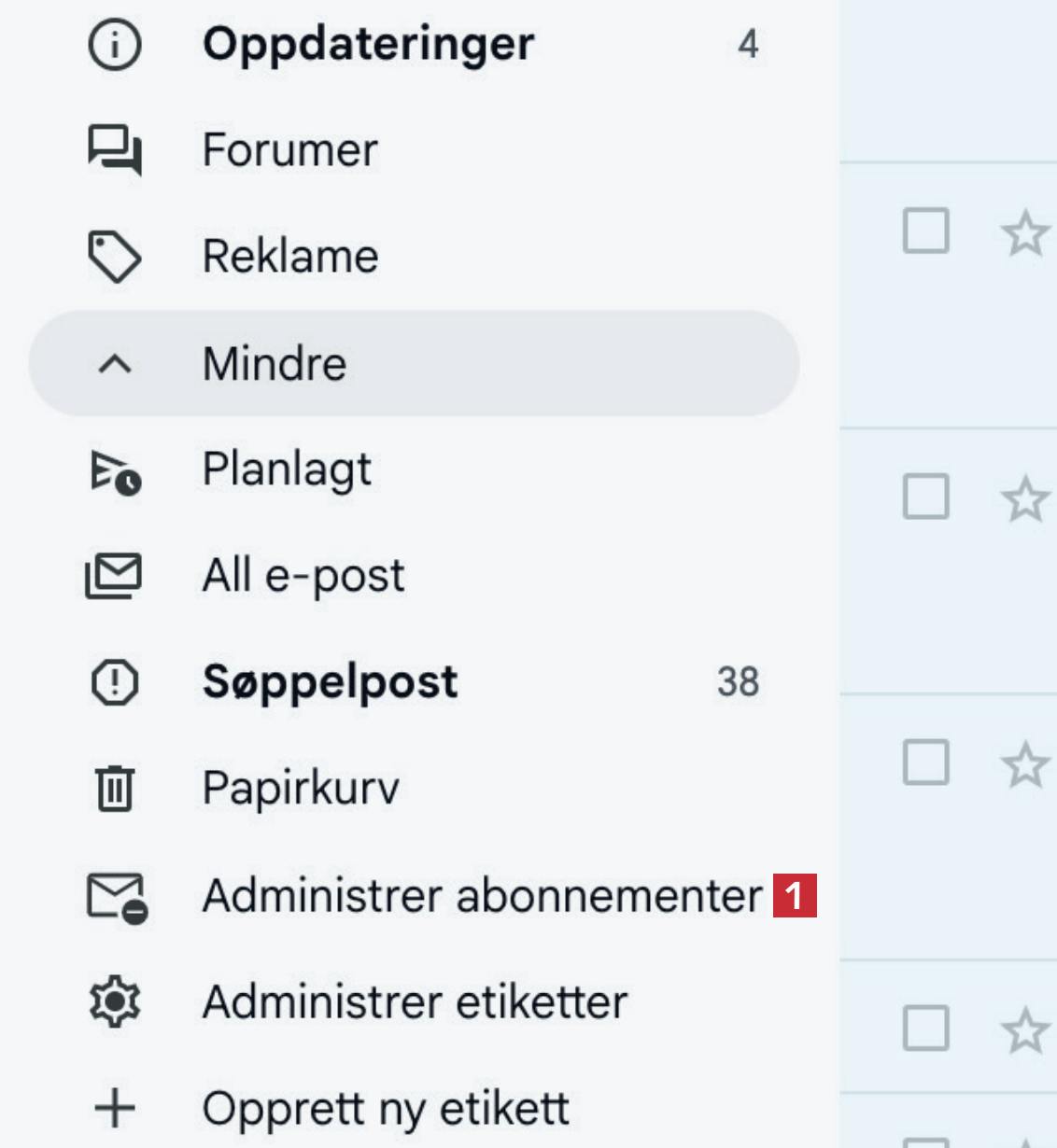The image size is (1057, 1148).
Task: Click the Administrer abonnementer envelope icon
Action: point(116,896)
